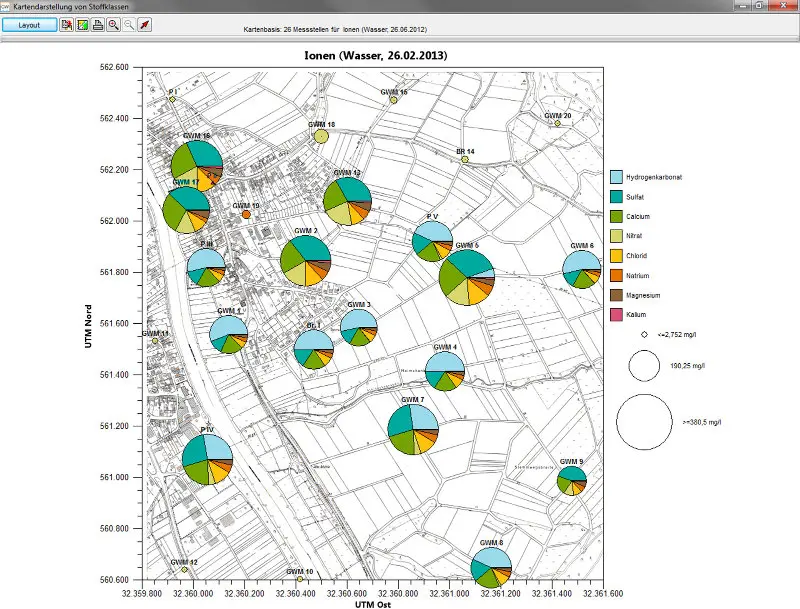Viewport: 800px width, 609px height.
Task: Click the Hydrogenkarbonat legend color swatch
Action: click(616, 177)
